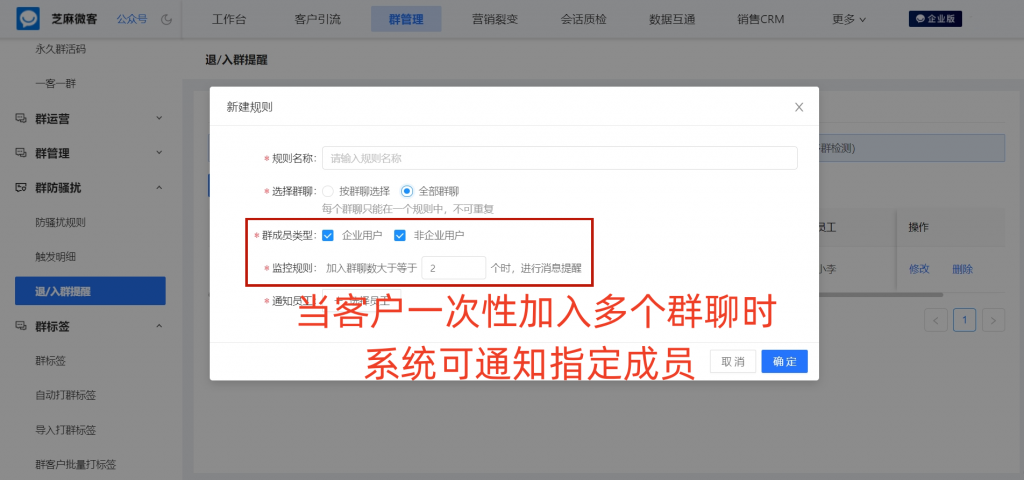Switch to 群管理 top tab
This screenshot has height=480, width=1024.
[406, 19]
